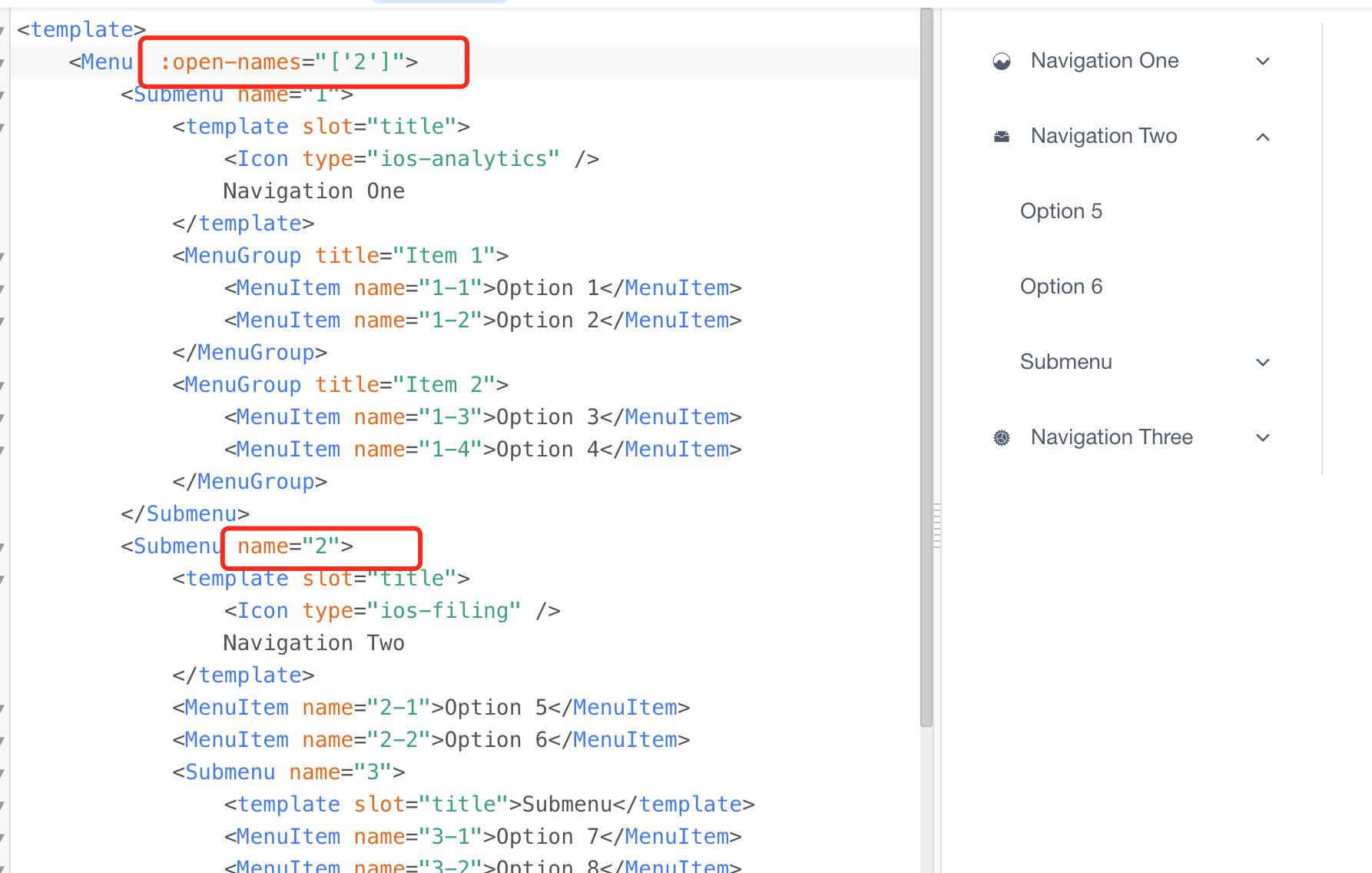Screen dimensions: 1372x873
Task: Collapse Navigation Two via its up chevron
Action: [1262, 136]
